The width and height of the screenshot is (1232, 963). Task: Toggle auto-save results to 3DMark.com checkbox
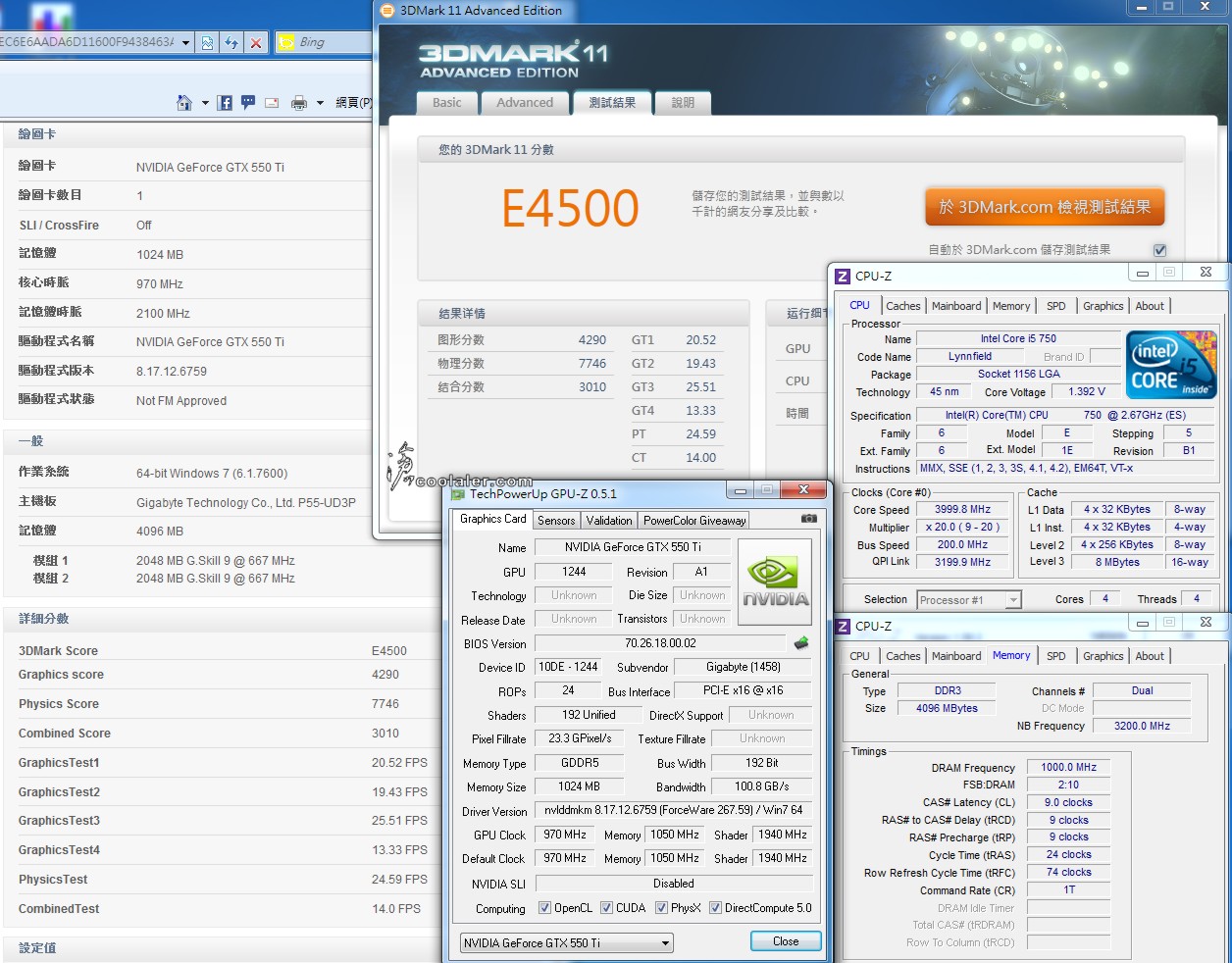pos(1159,250)
